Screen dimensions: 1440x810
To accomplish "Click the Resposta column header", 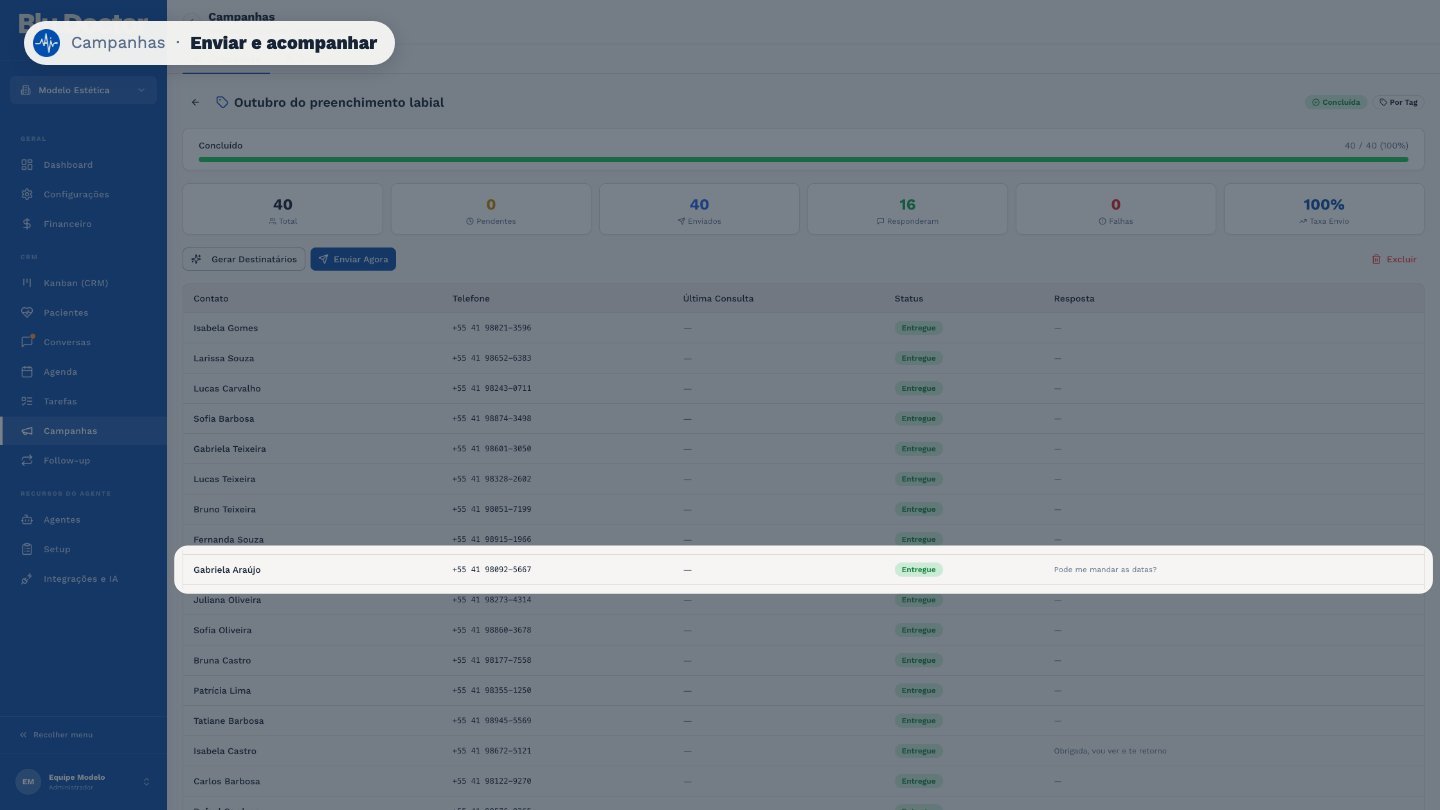I will (1074, 299).
